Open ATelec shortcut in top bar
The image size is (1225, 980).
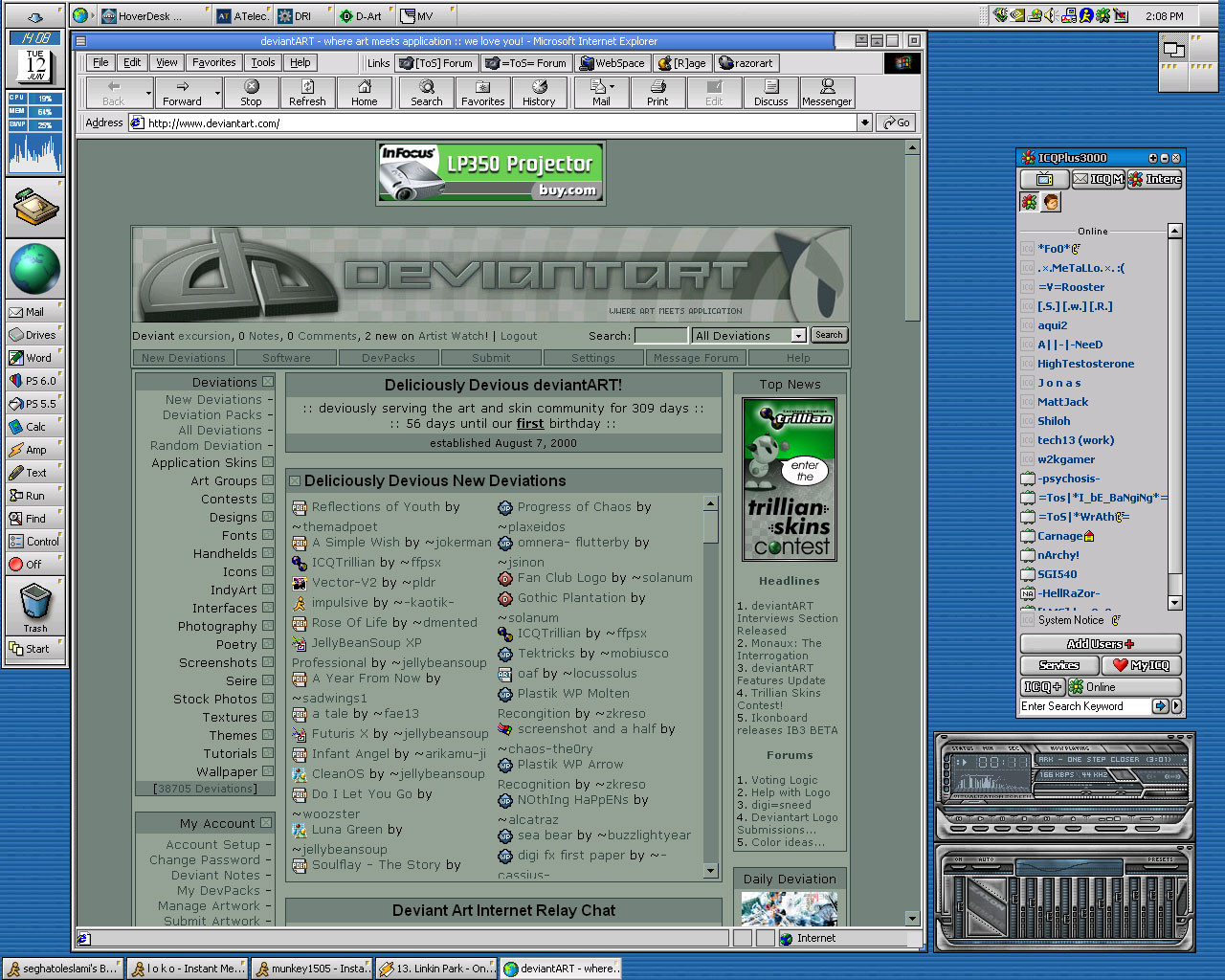[x=242, y=15]
